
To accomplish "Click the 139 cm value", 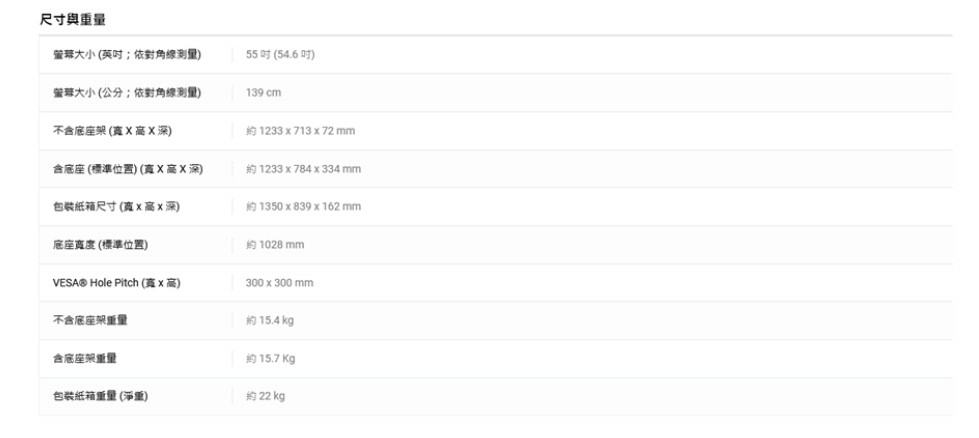I will click(x=263, y=92).
